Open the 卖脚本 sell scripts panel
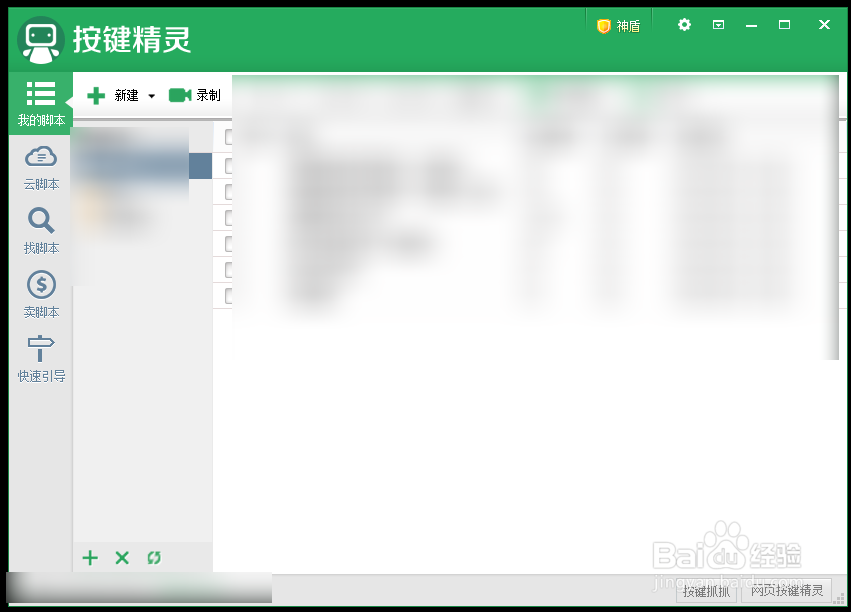This screenshot has width=851, height=612. tap(40, 295)
